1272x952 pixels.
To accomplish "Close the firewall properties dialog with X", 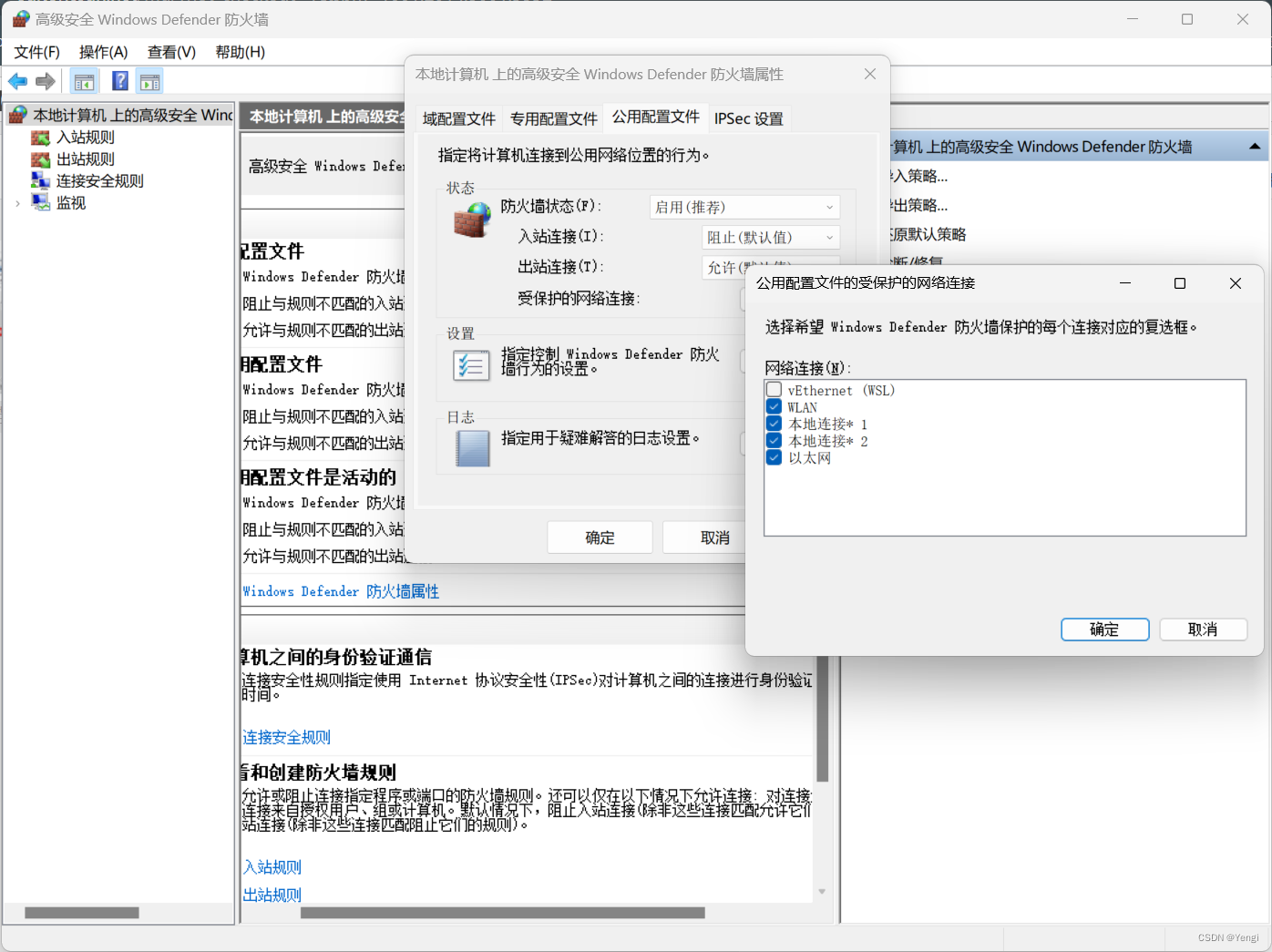I will [870, 74].
